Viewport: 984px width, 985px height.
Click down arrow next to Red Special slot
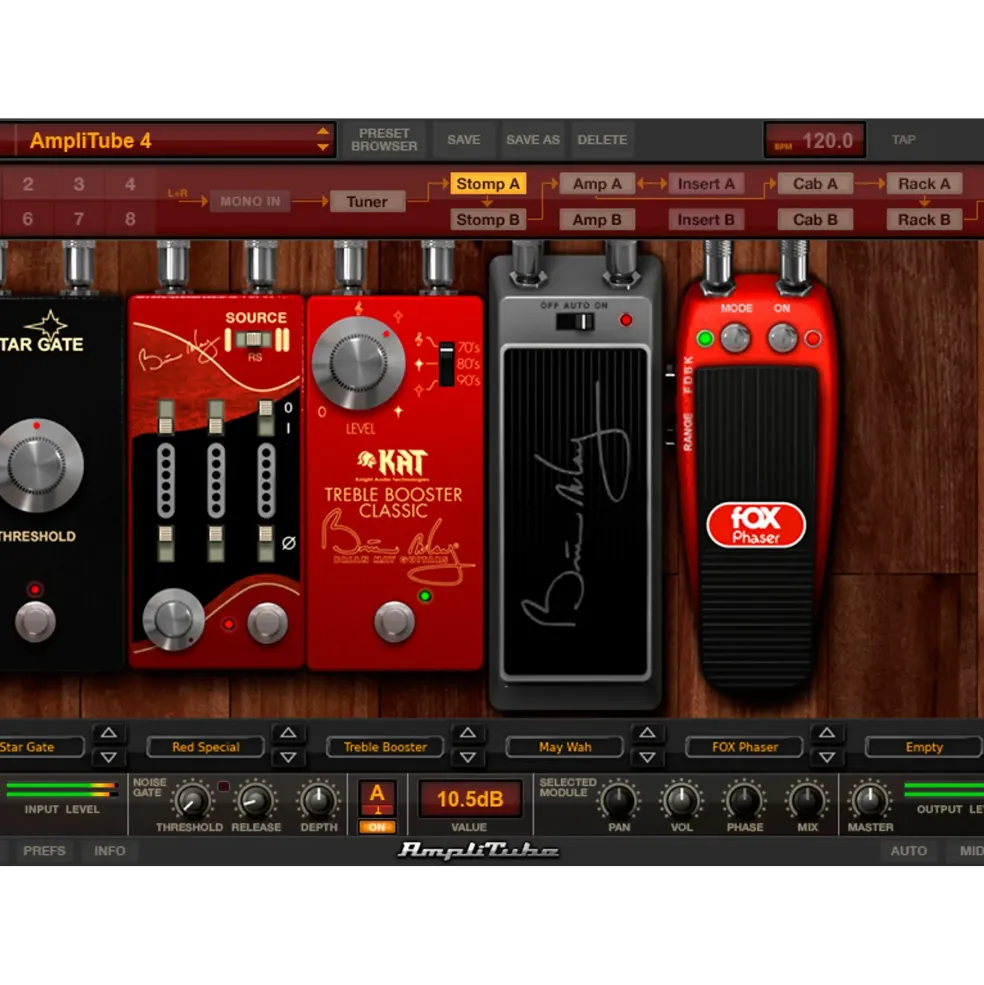click(288, 758)
